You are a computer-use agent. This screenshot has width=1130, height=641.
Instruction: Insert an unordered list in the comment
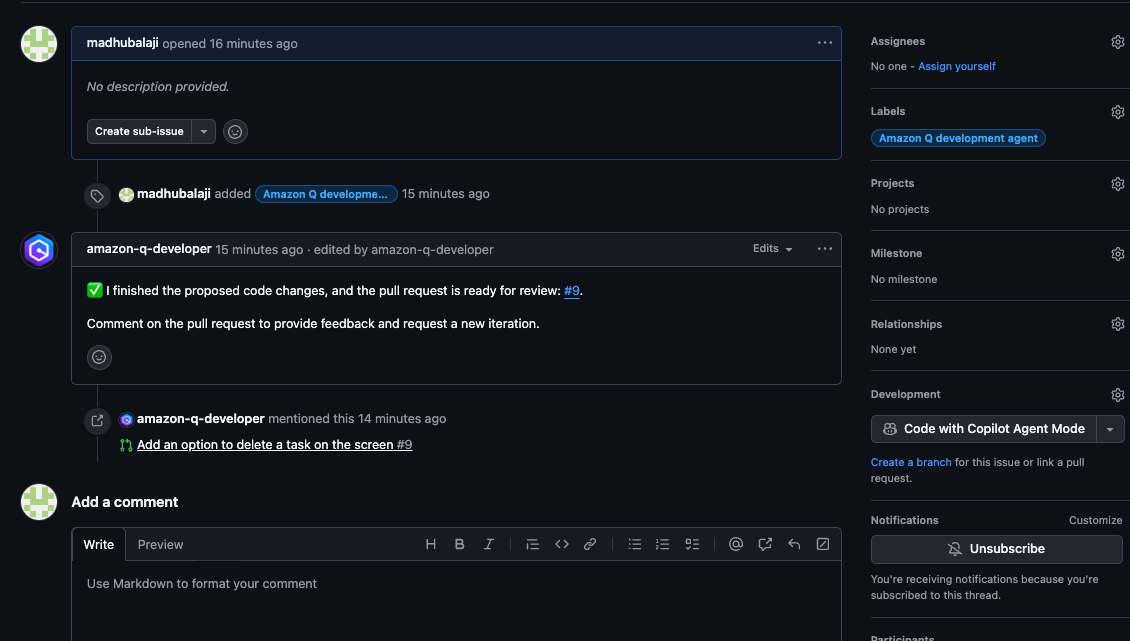point(634,544)
